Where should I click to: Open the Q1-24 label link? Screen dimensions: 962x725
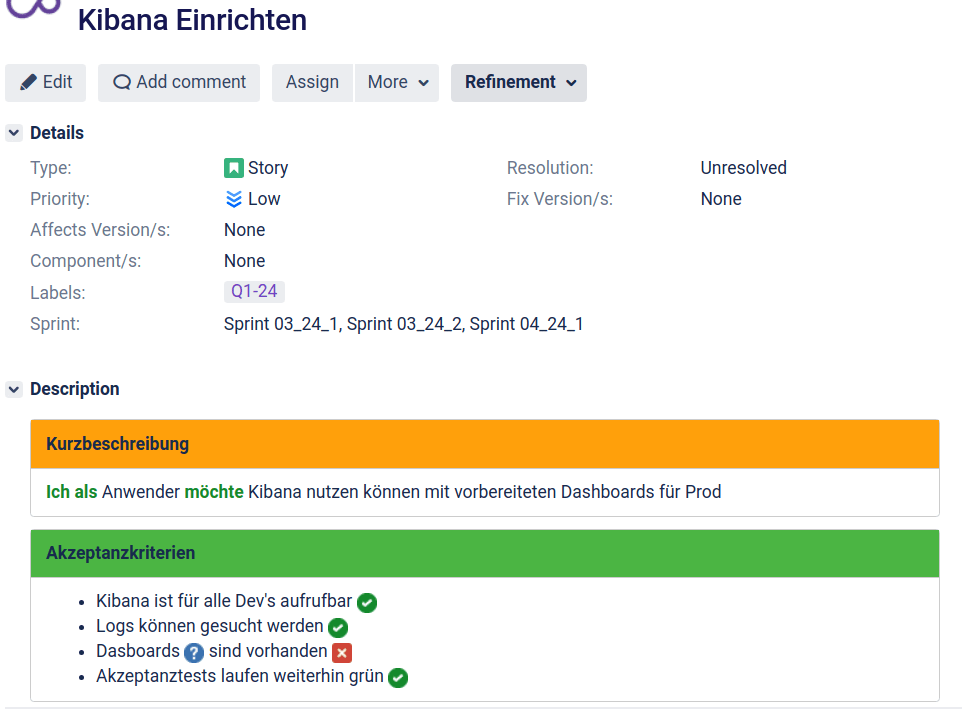tap(254, 291)
